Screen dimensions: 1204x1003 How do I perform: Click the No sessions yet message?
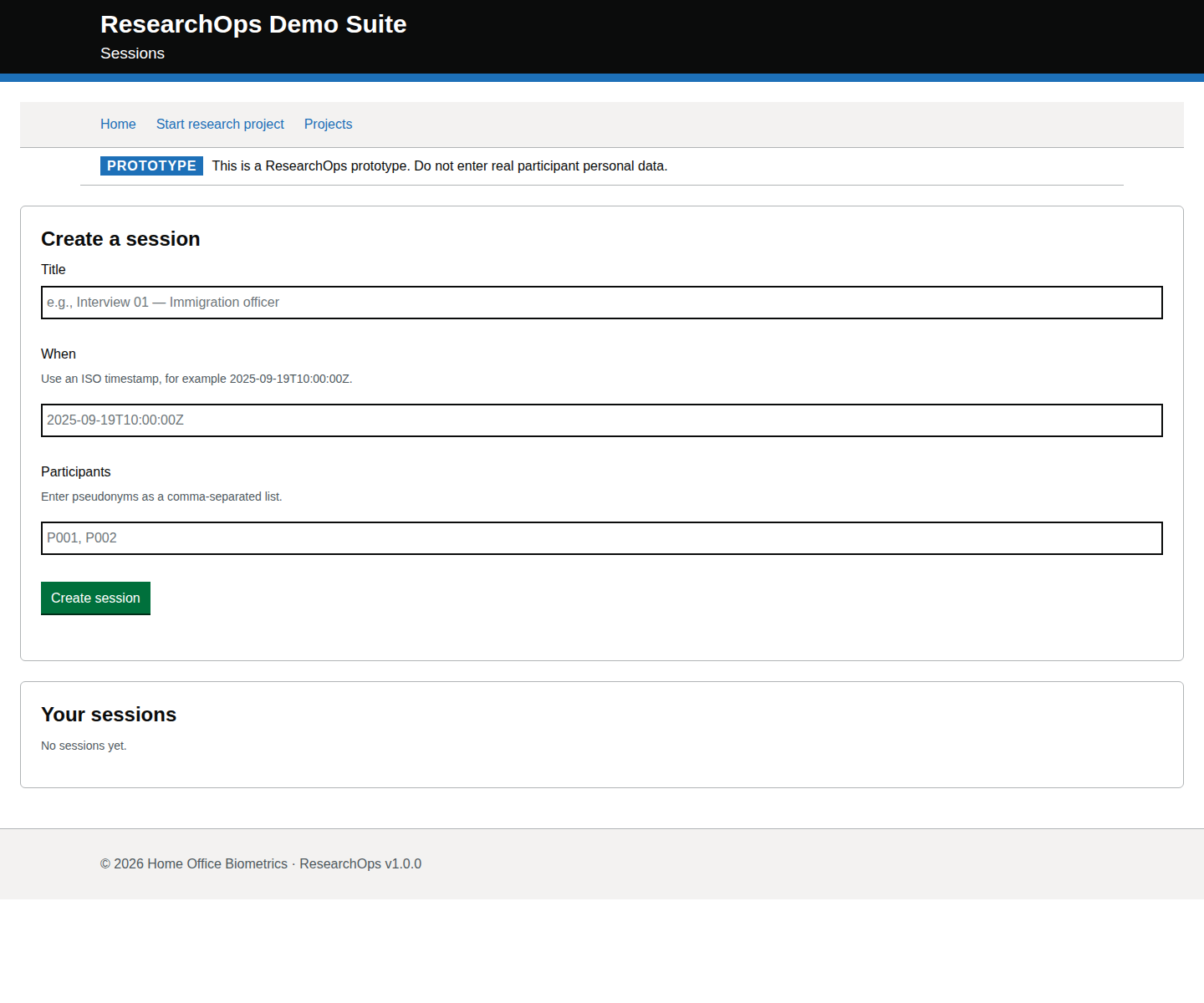(x=84, y=746)
